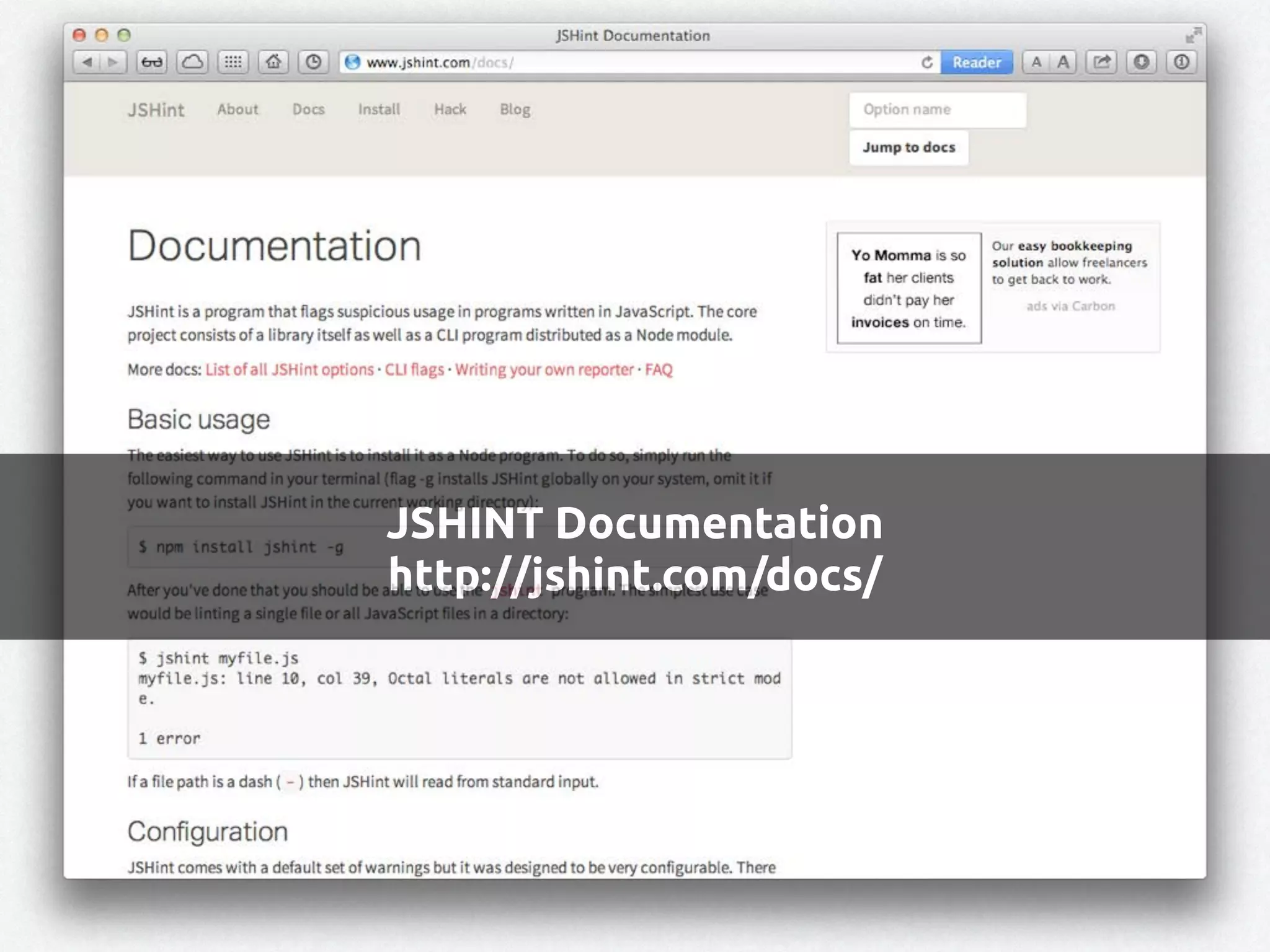Image resolution: width=1270 pixels, height=952 pixels.
Task: Open the FAQ link
Action: pyautogui.click(x=659, y=369)
